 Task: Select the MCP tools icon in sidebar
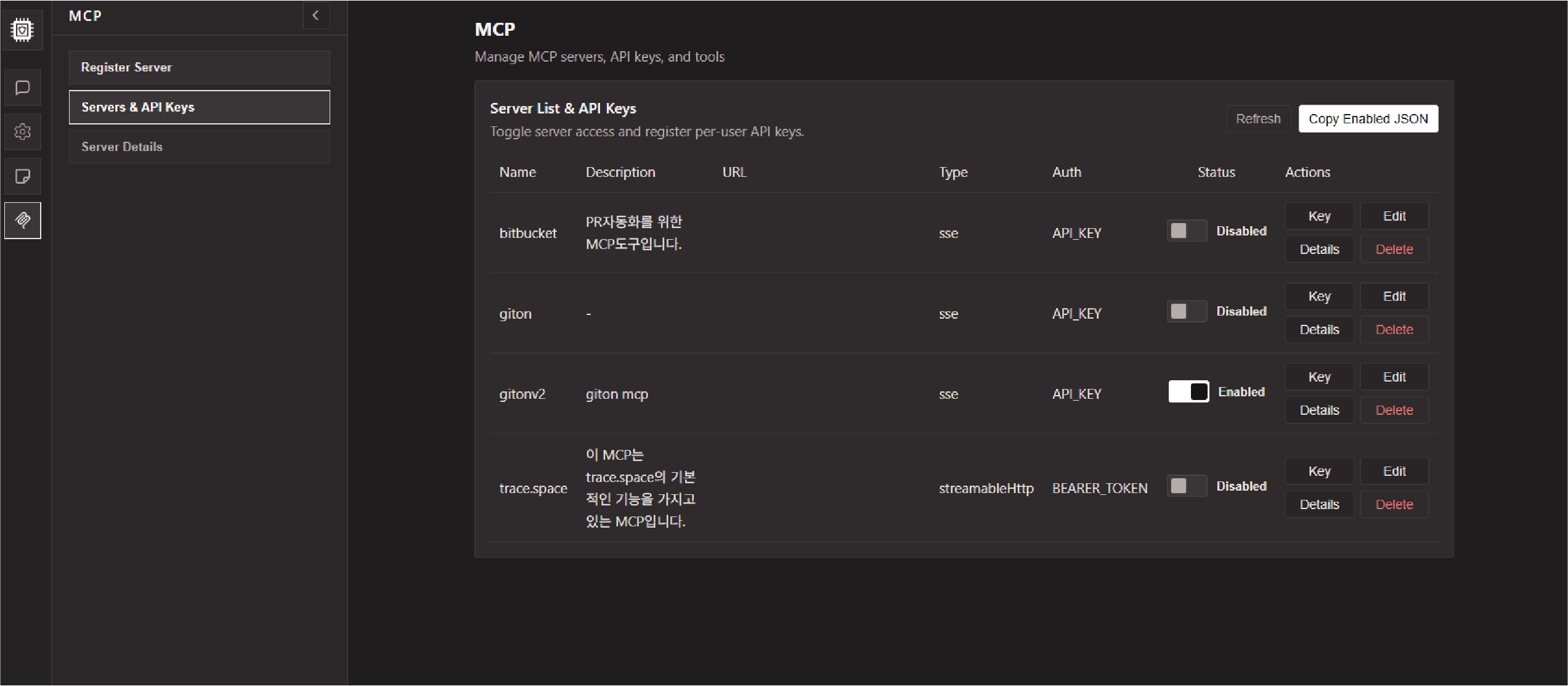(22, 220)
